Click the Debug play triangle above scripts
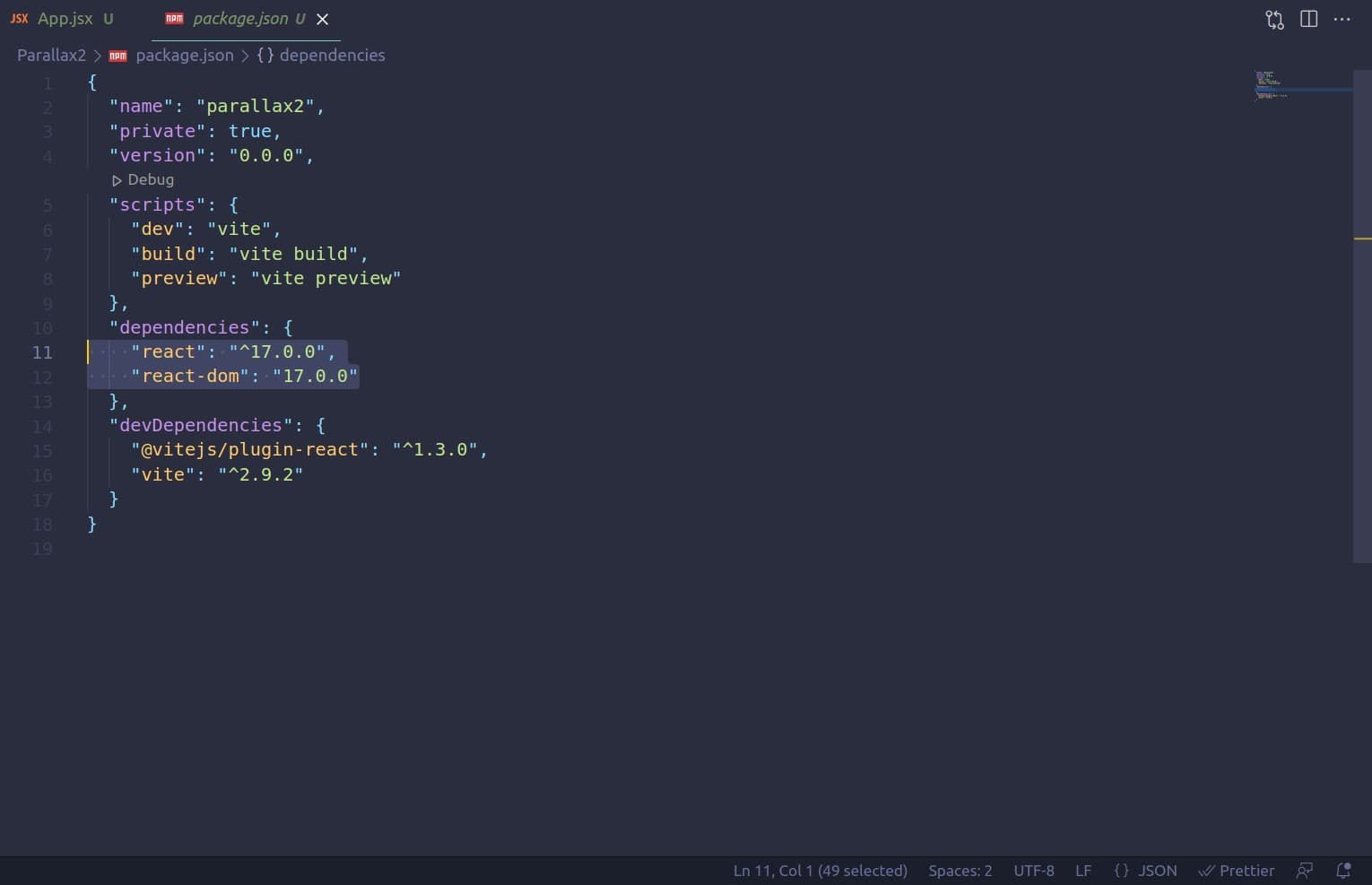 click(117, 180)
